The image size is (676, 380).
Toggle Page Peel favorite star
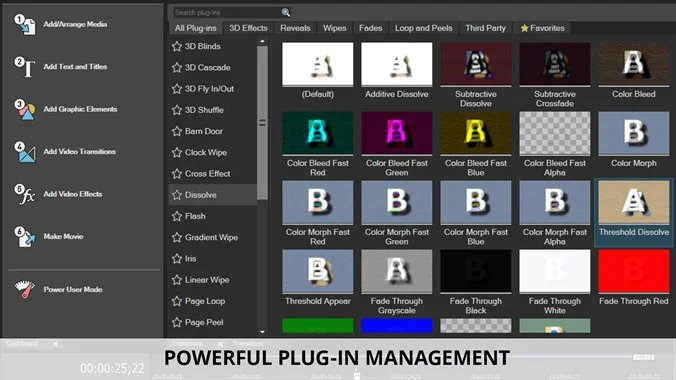177,322
